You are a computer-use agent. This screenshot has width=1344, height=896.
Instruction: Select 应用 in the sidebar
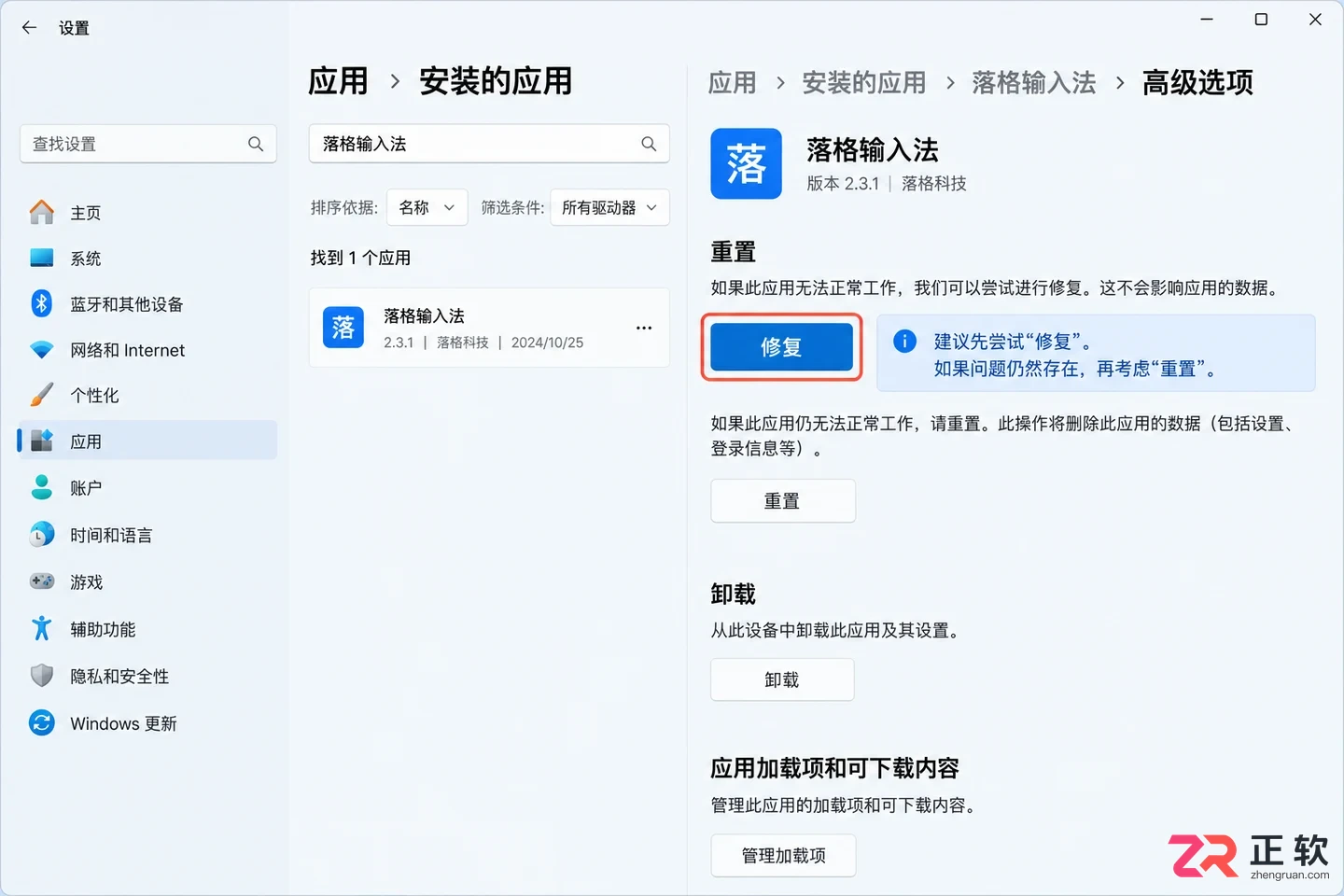click(x=147, y=441)
